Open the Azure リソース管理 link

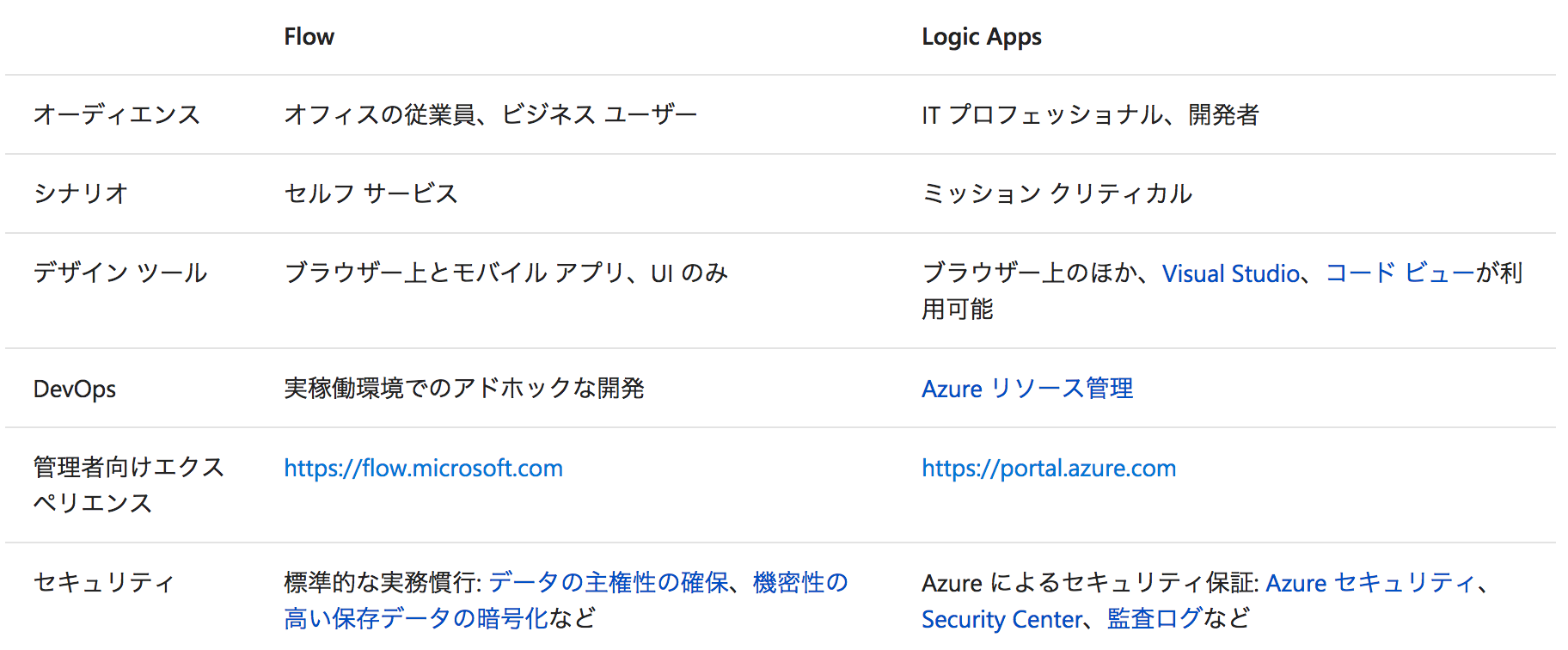click(x=1027, y=389)
